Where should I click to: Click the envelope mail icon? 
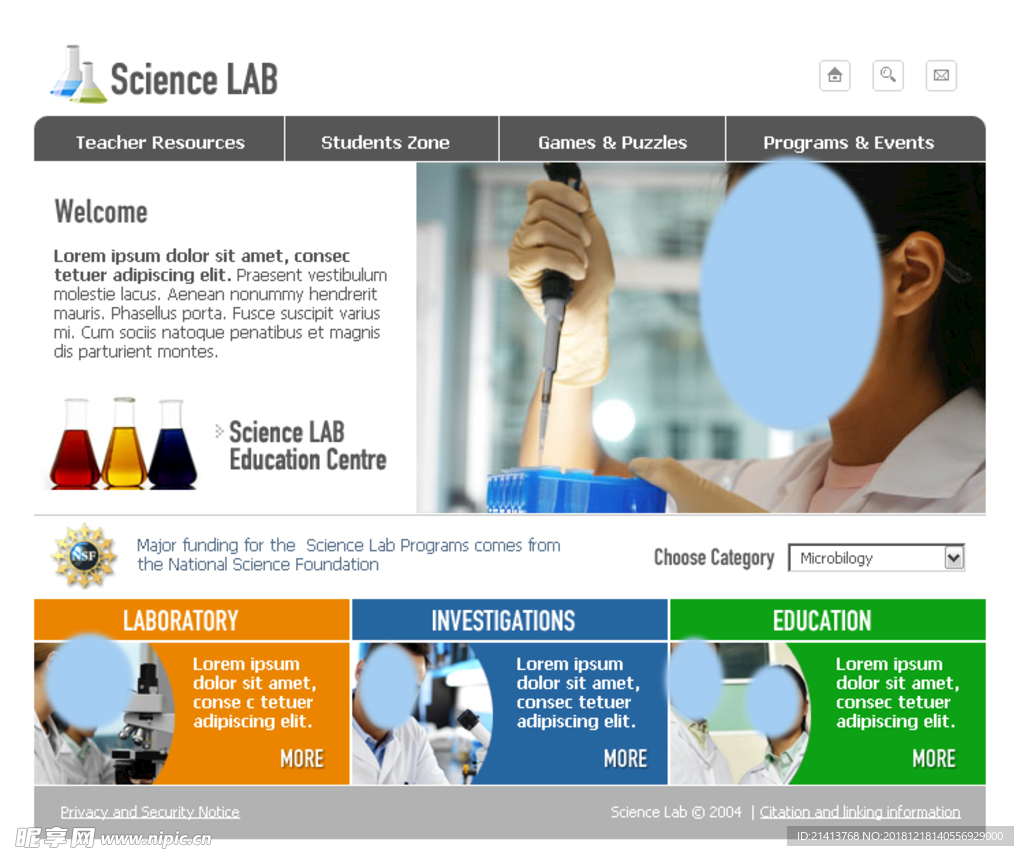click(x=940, y=76)
